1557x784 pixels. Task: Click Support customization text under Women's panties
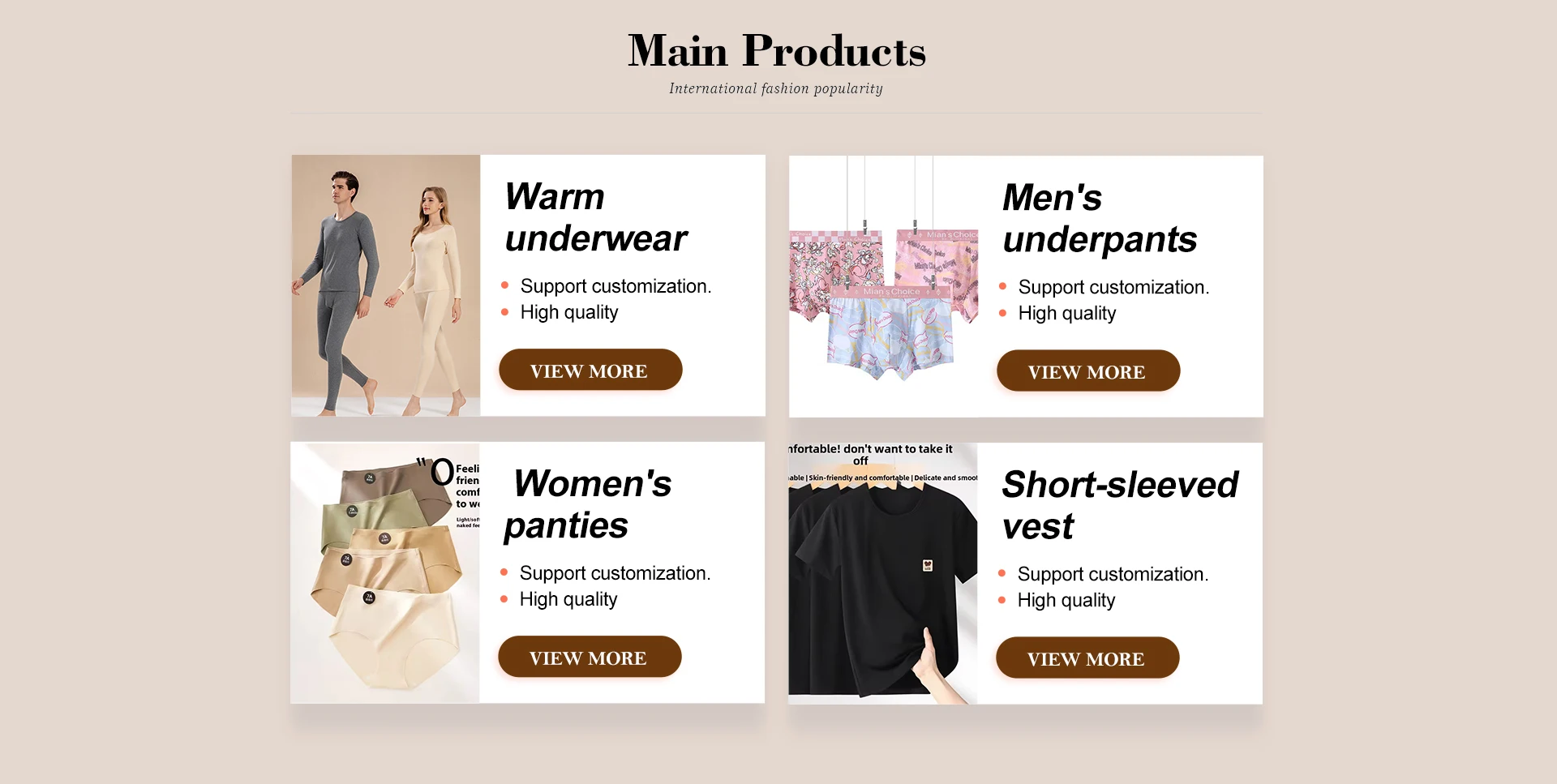[x=615, y=573]
